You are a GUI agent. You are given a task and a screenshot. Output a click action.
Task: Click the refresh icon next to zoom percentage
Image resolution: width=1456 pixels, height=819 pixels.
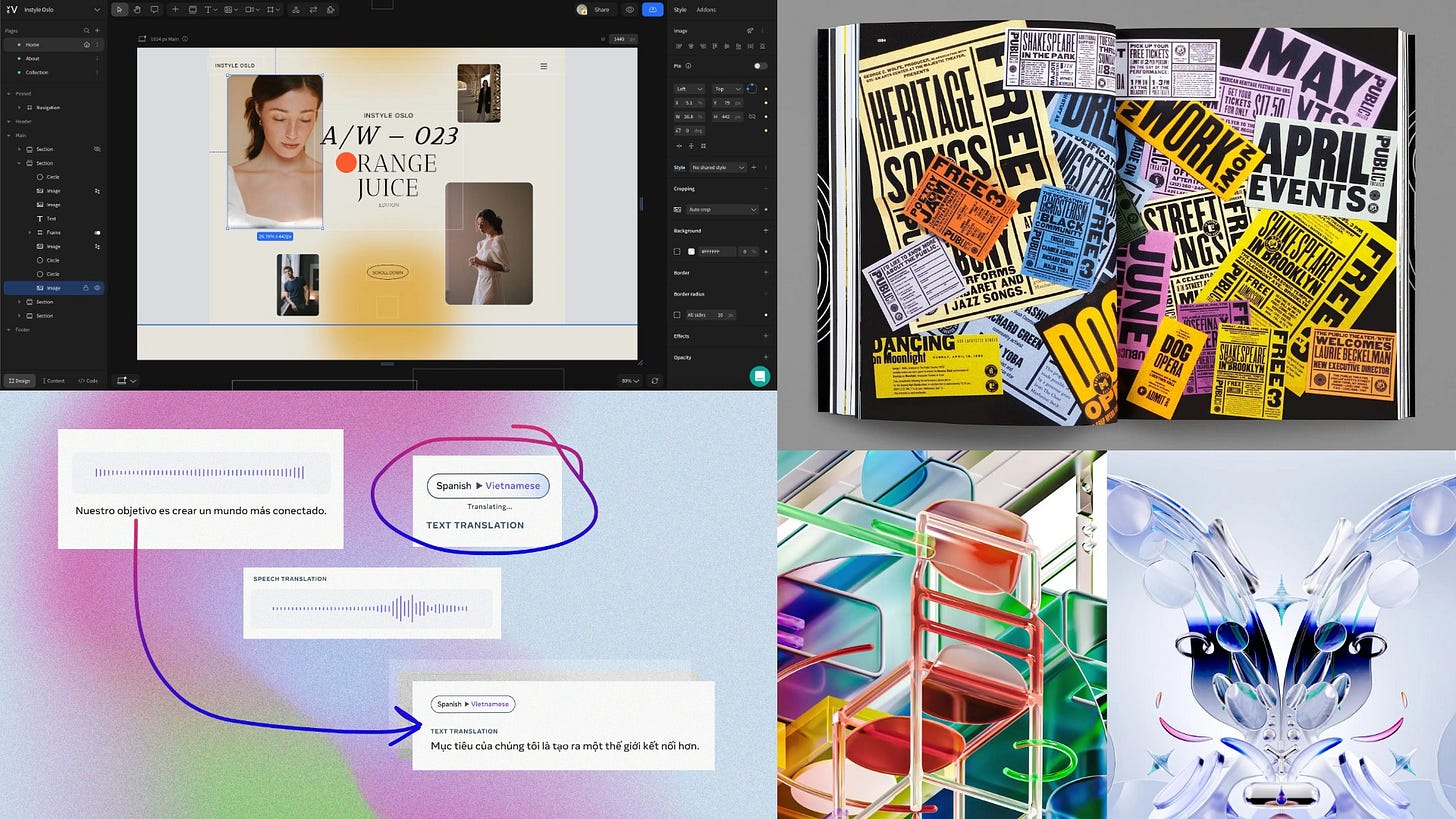[x=655, y=380]
